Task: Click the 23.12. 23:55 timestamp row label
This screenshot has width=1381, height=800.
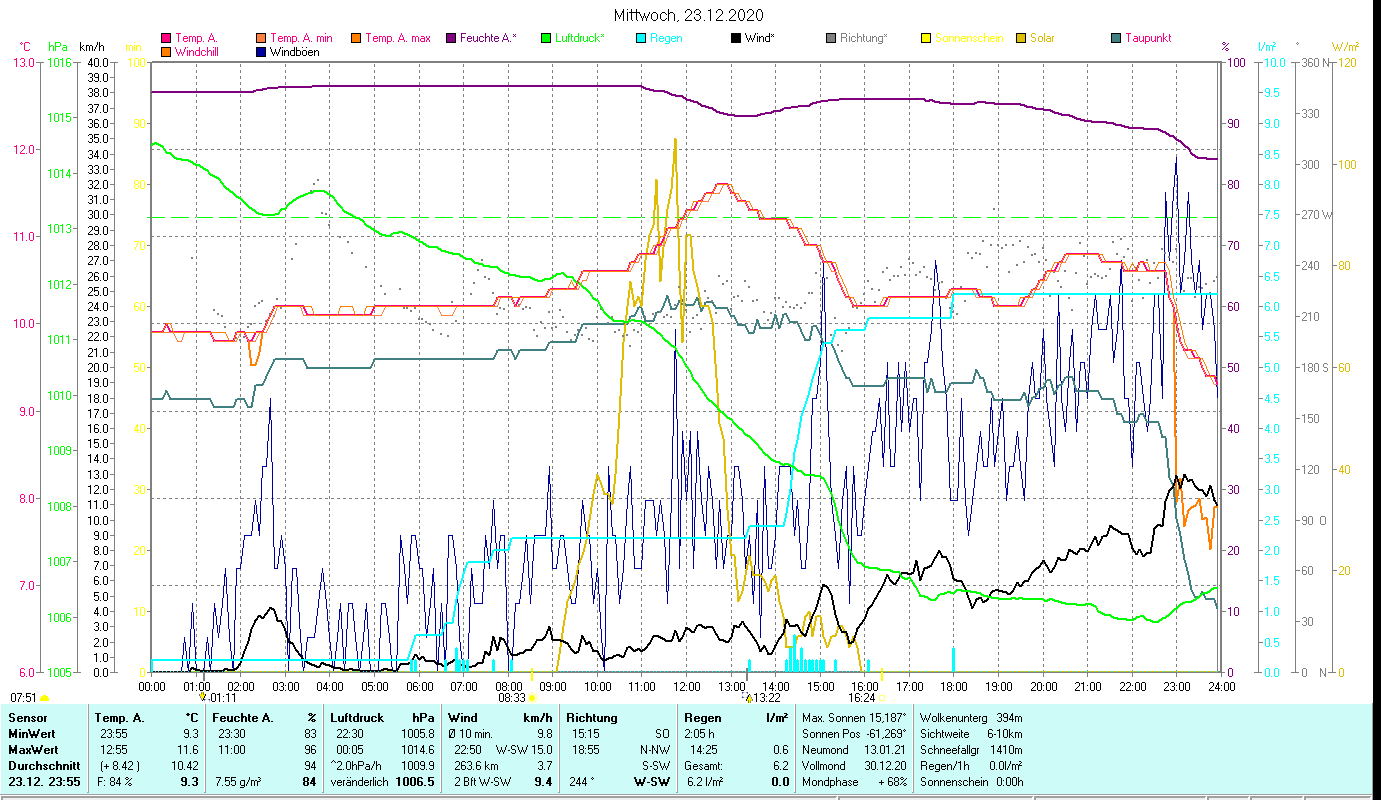Action: 46,782
